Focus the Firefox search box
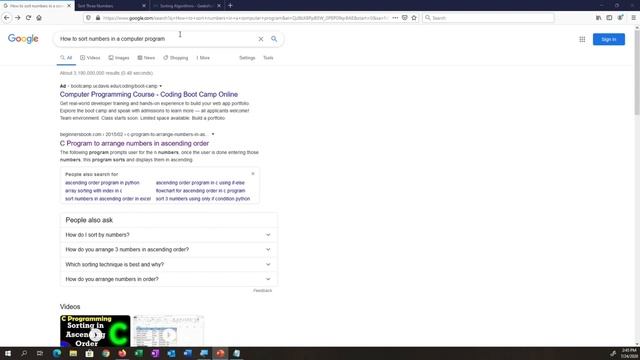The height and width of the screenshot is (360, 640). 488,18
